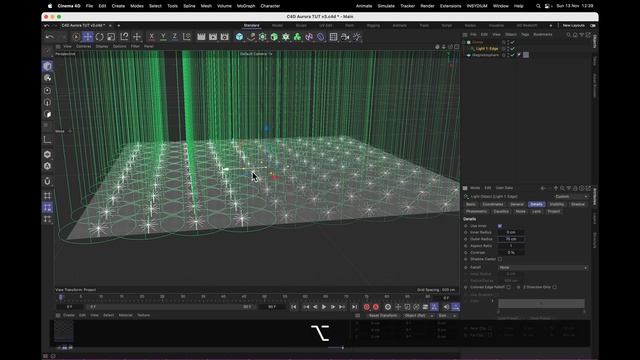Open the MoGraph menu
640x360 pixels.
click(x=246, y=6)
